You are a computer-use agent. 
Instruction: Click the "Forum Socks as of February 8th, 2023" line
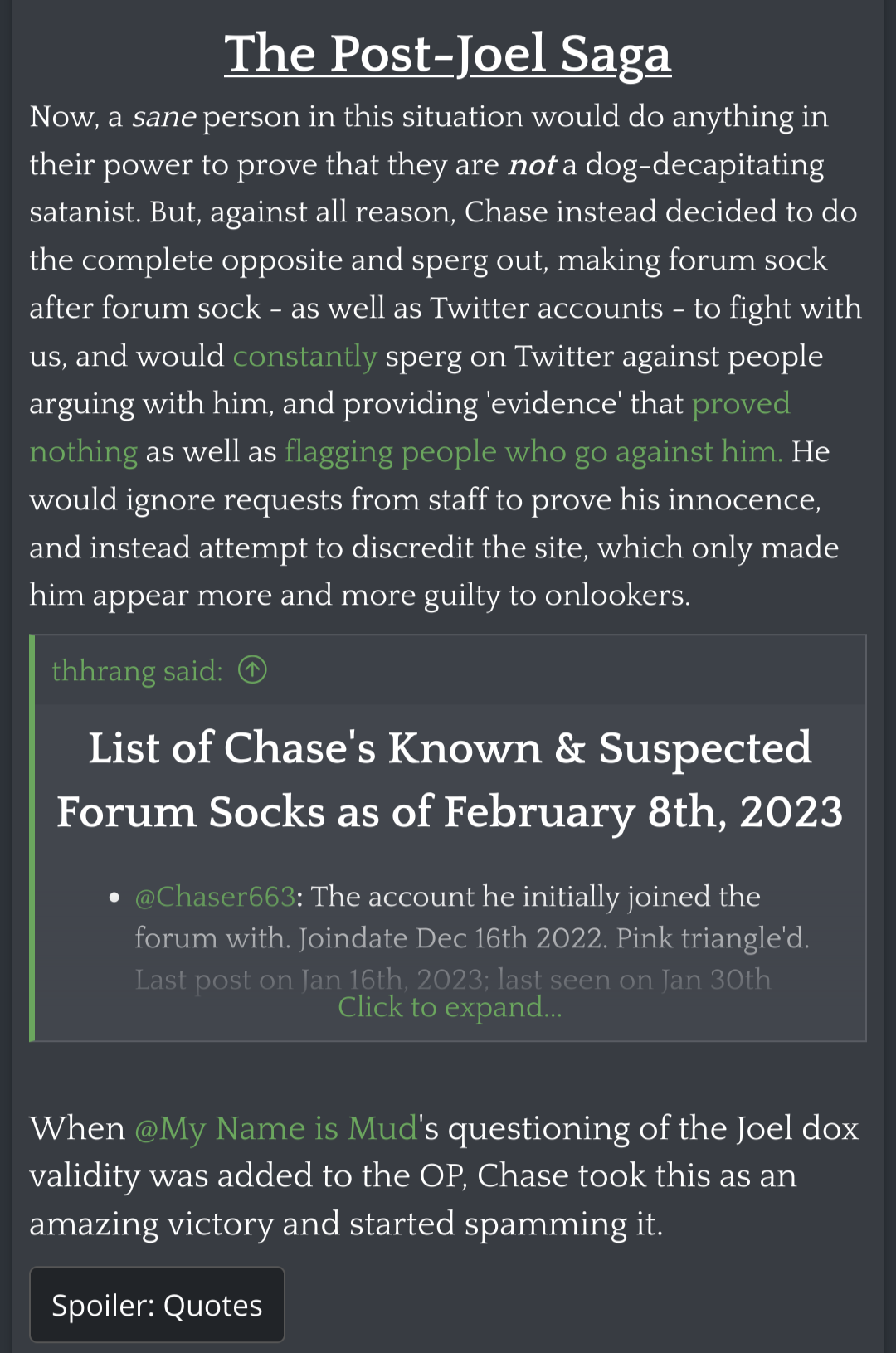click(450, 812)
